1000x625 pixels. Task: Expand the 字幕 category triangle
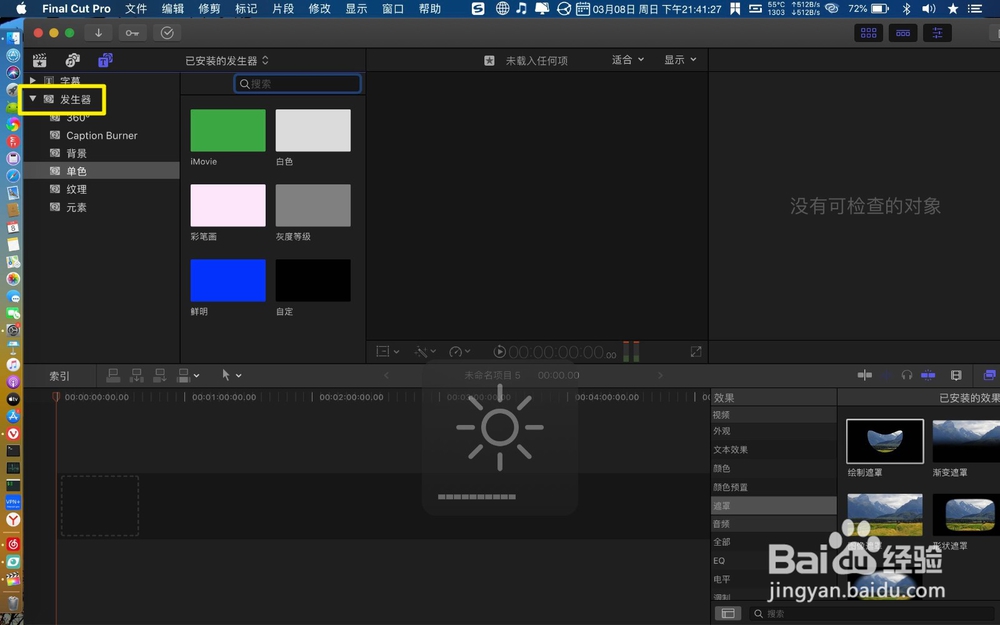33,80
